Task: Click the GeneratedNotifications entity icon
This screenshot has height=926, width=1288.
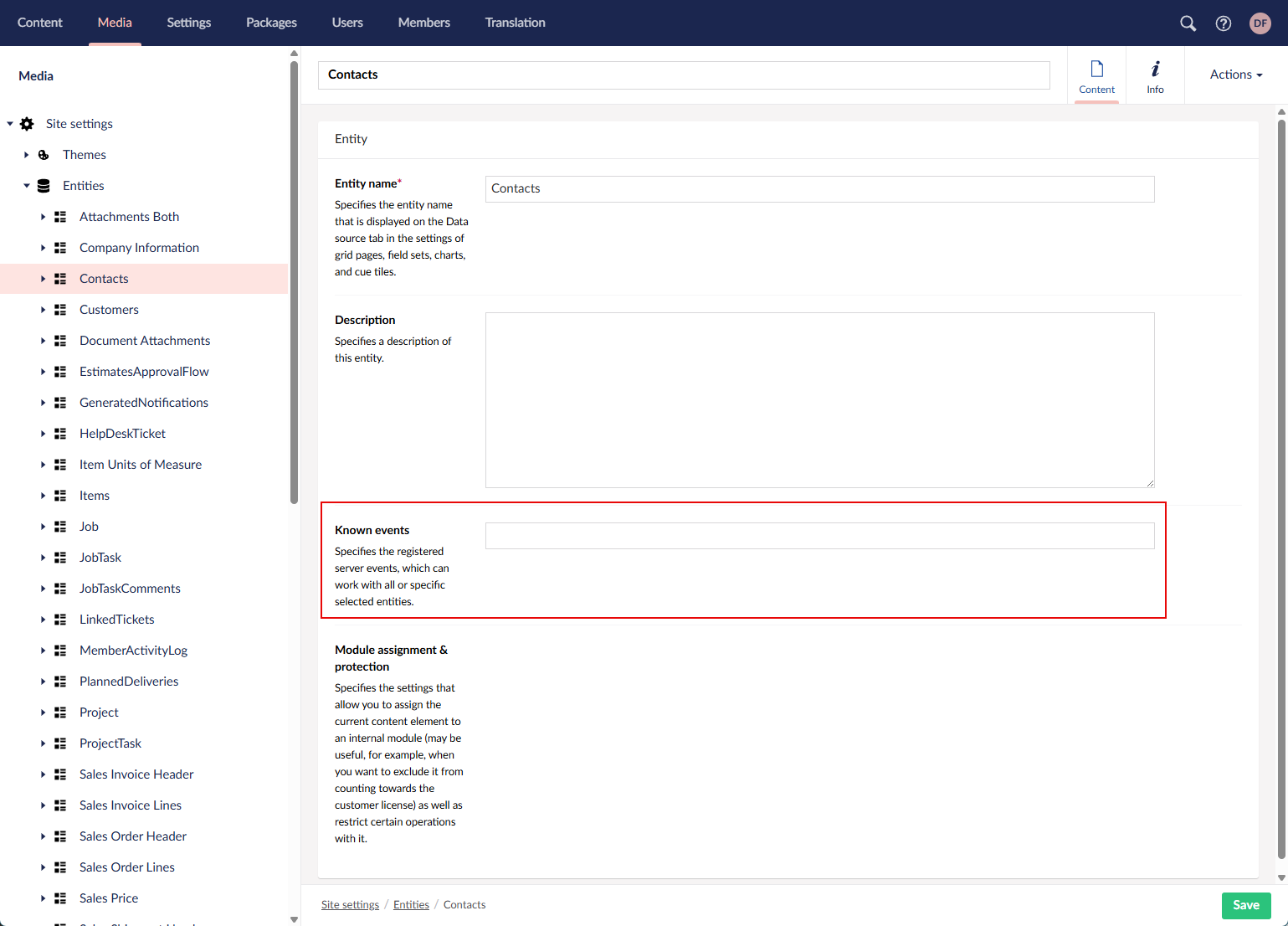Action: pyautogui.click(x=60, y=403)
